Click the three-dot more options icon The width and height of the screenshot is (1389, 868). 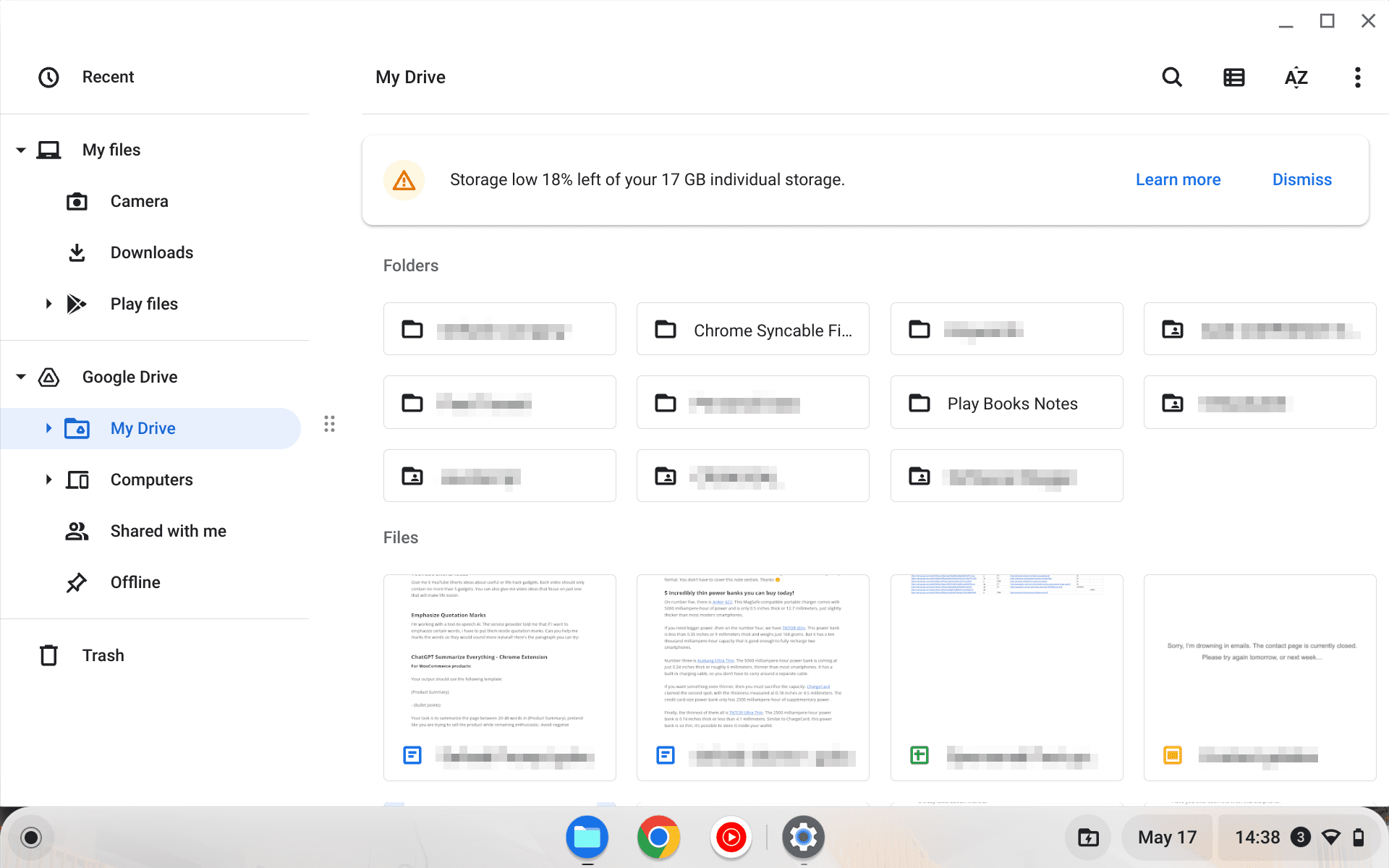1358,77
